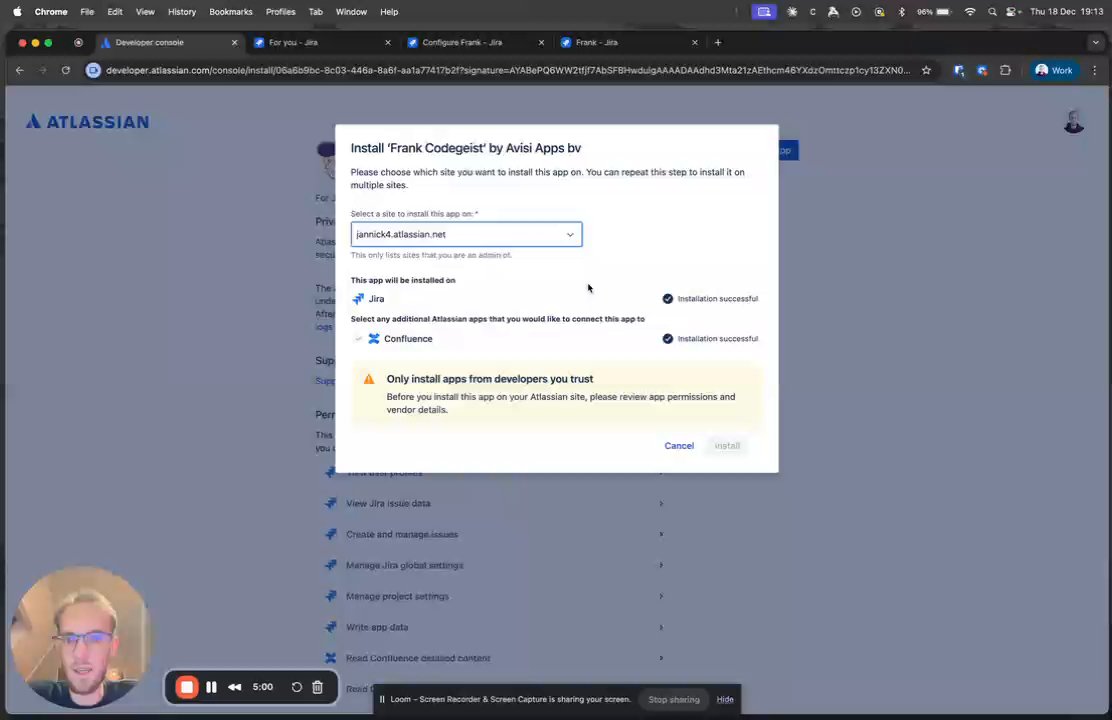
Task: Open the Work profile button
Action: [x=1054, y=70]
